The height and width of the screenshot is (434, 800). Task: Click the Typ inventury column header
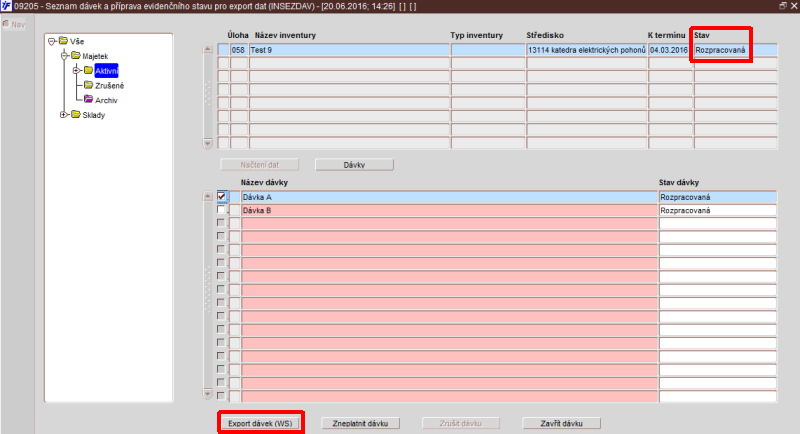[477, 35]
